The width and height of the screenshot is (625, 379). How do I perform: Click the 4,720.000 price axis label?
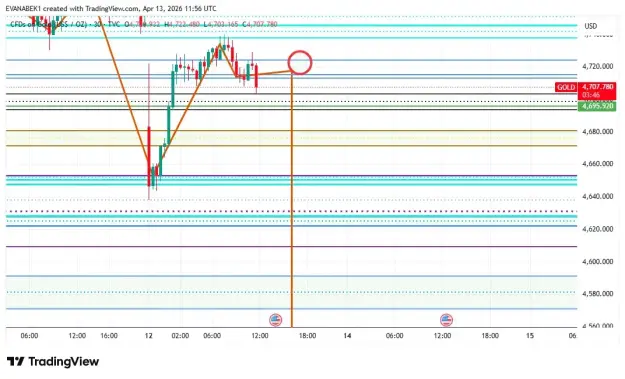597,66
